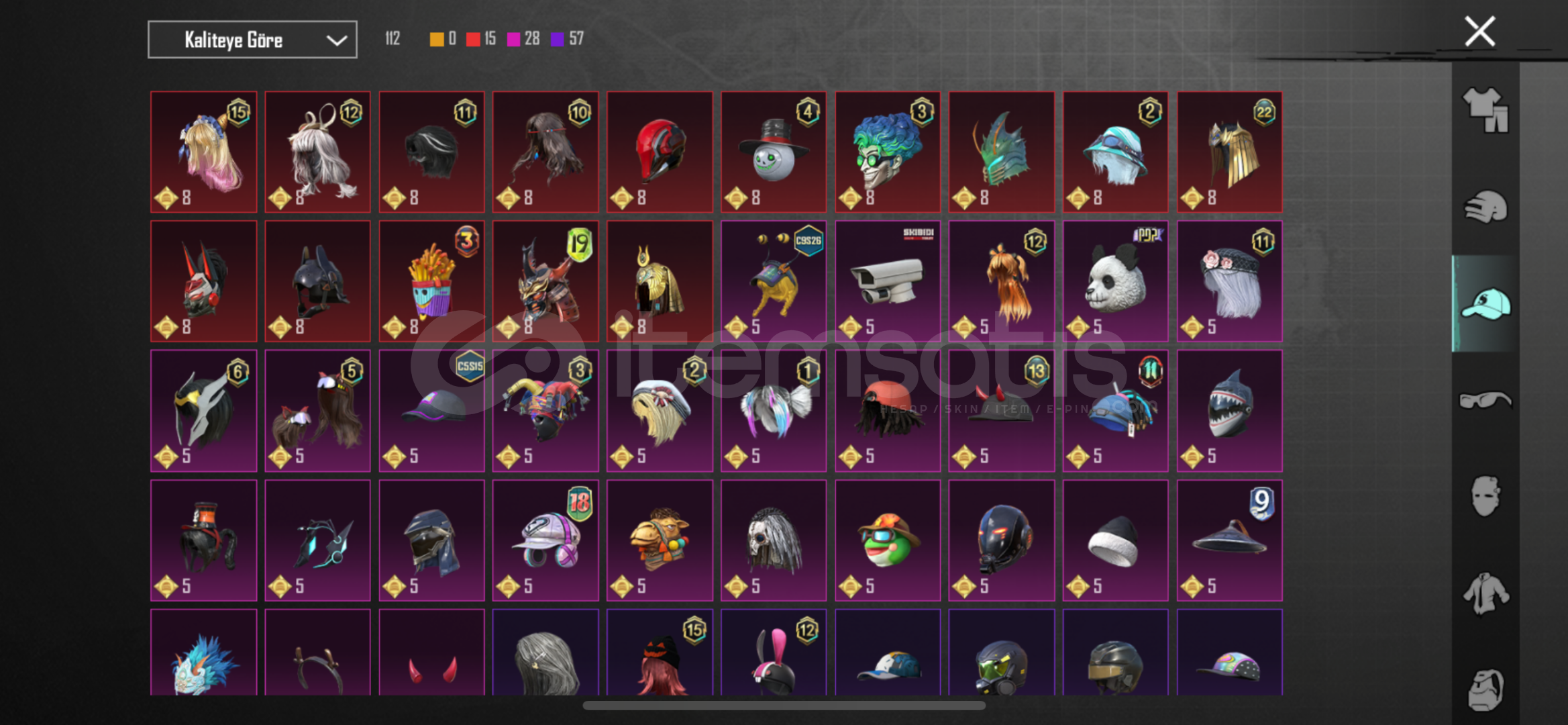The image size is (1568, 725).
Task: Select the helmet category icon
Action: [x=1485, y=207]
